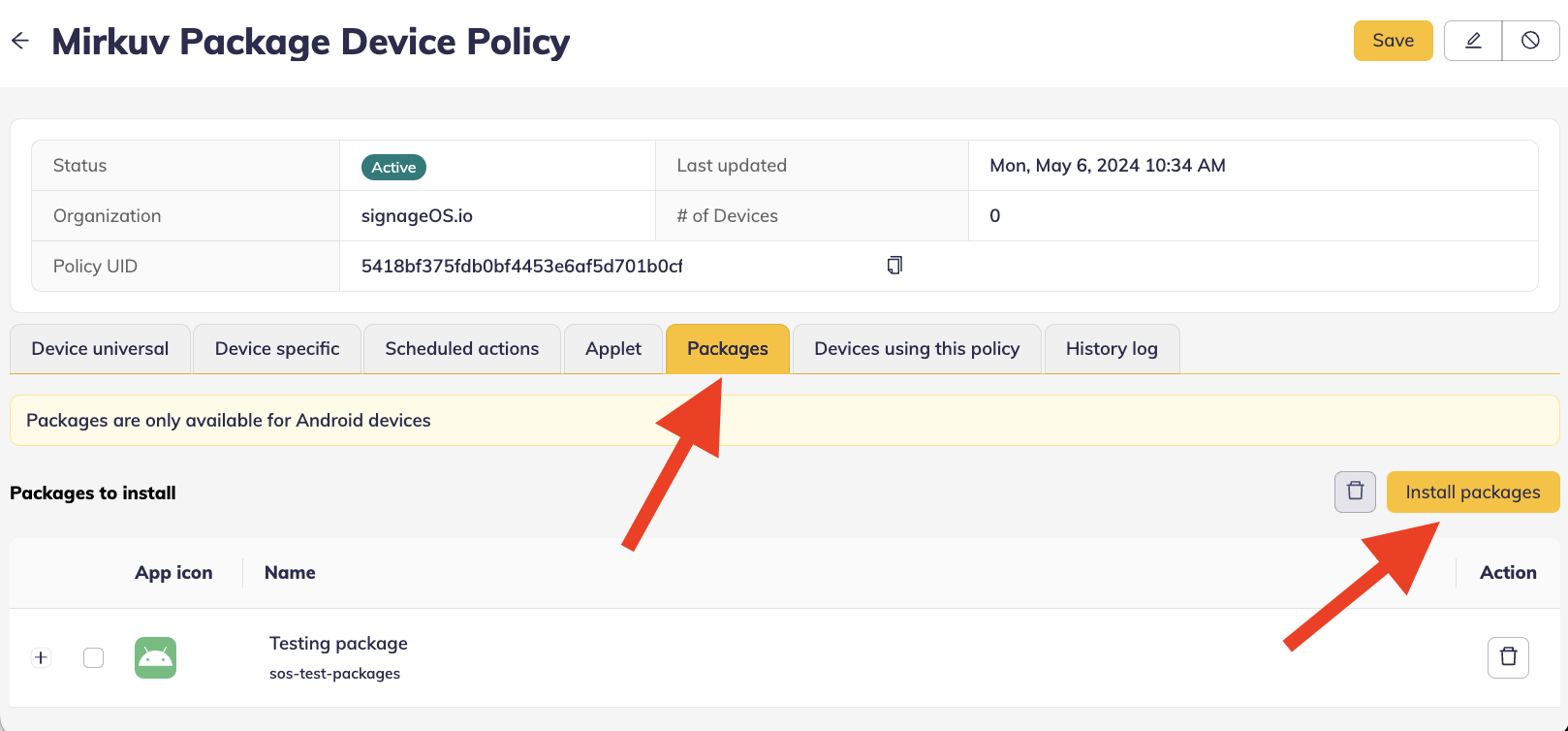Image resolution: width=1568 pixels, height=731 pixels.
Task: Click the Install packages button
Action: 1472,492
